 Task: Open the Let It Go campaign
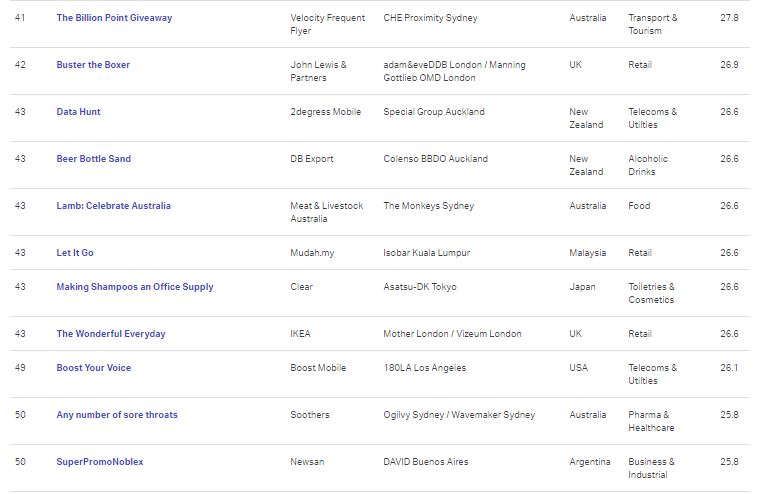pos(75,253)
